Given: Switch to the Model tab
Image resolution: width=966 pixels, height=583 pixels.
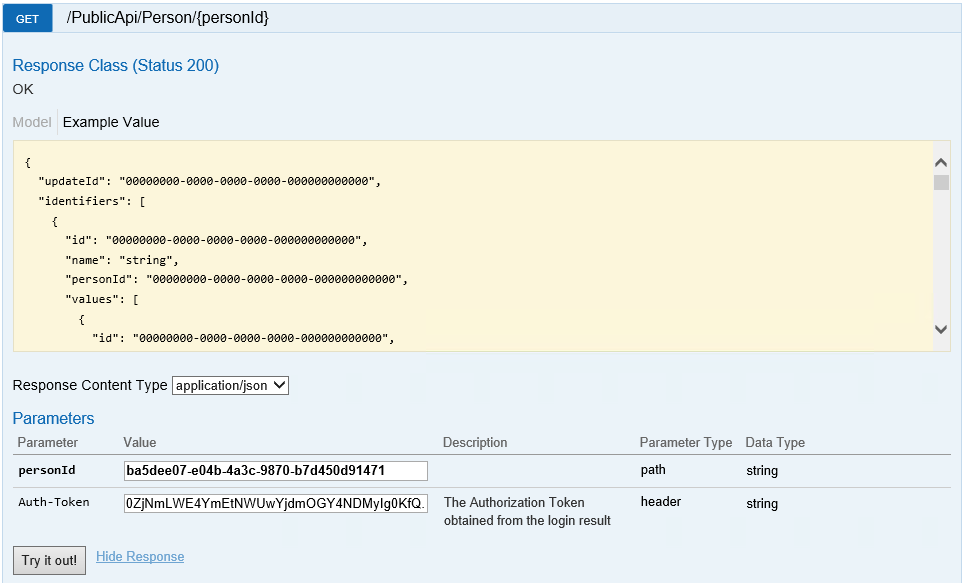Looking at the screenshot, I should 31,122.
